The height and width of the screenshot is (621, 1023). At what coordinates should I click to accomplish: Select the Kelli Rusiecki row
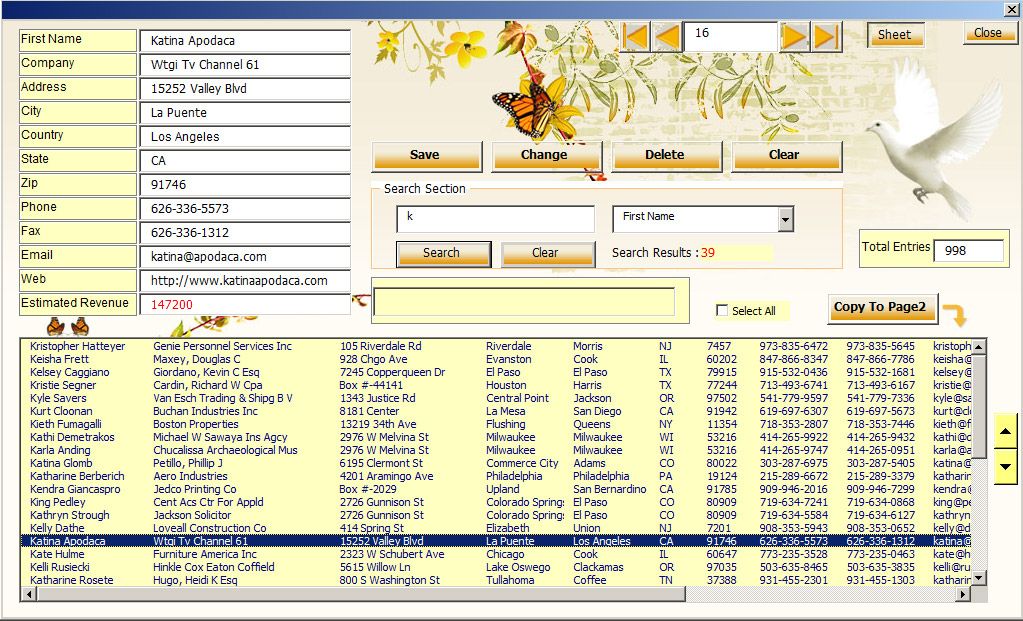(496, 568)
